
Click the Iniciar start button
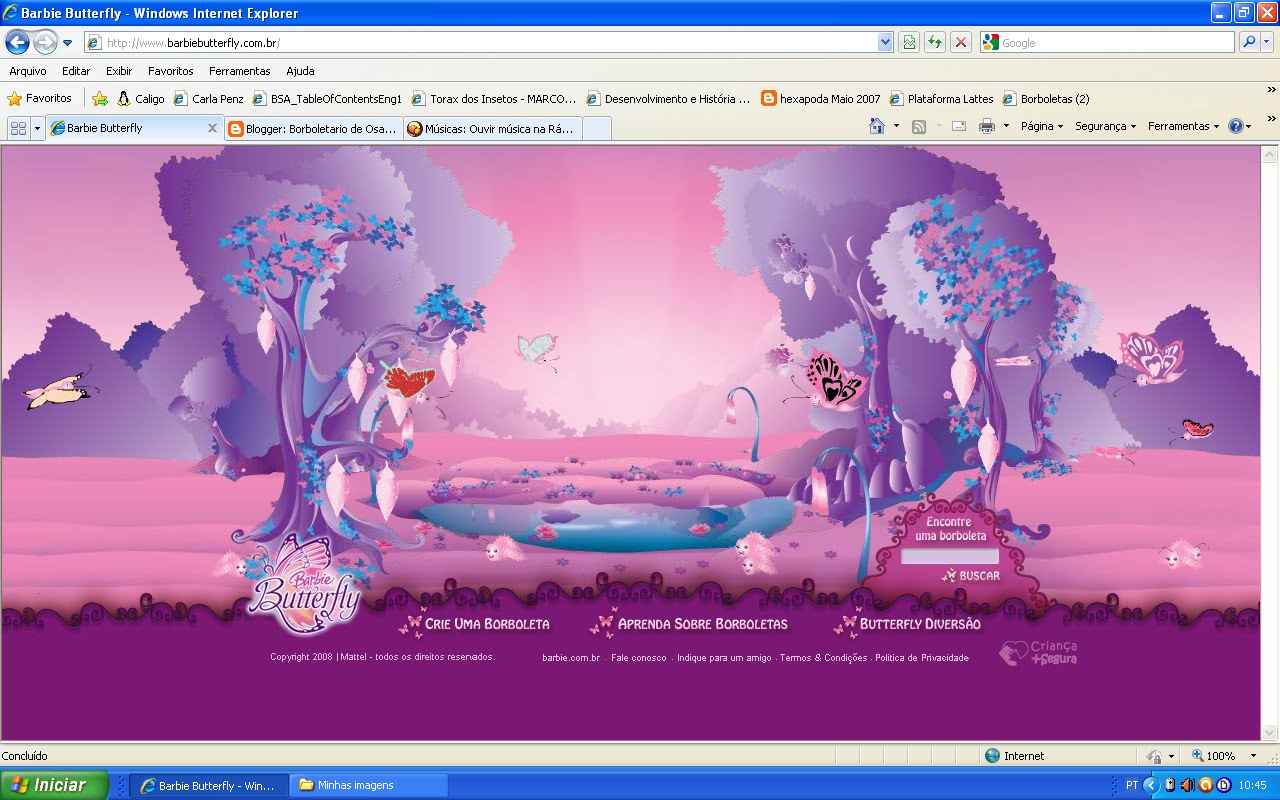coord(53,785)
